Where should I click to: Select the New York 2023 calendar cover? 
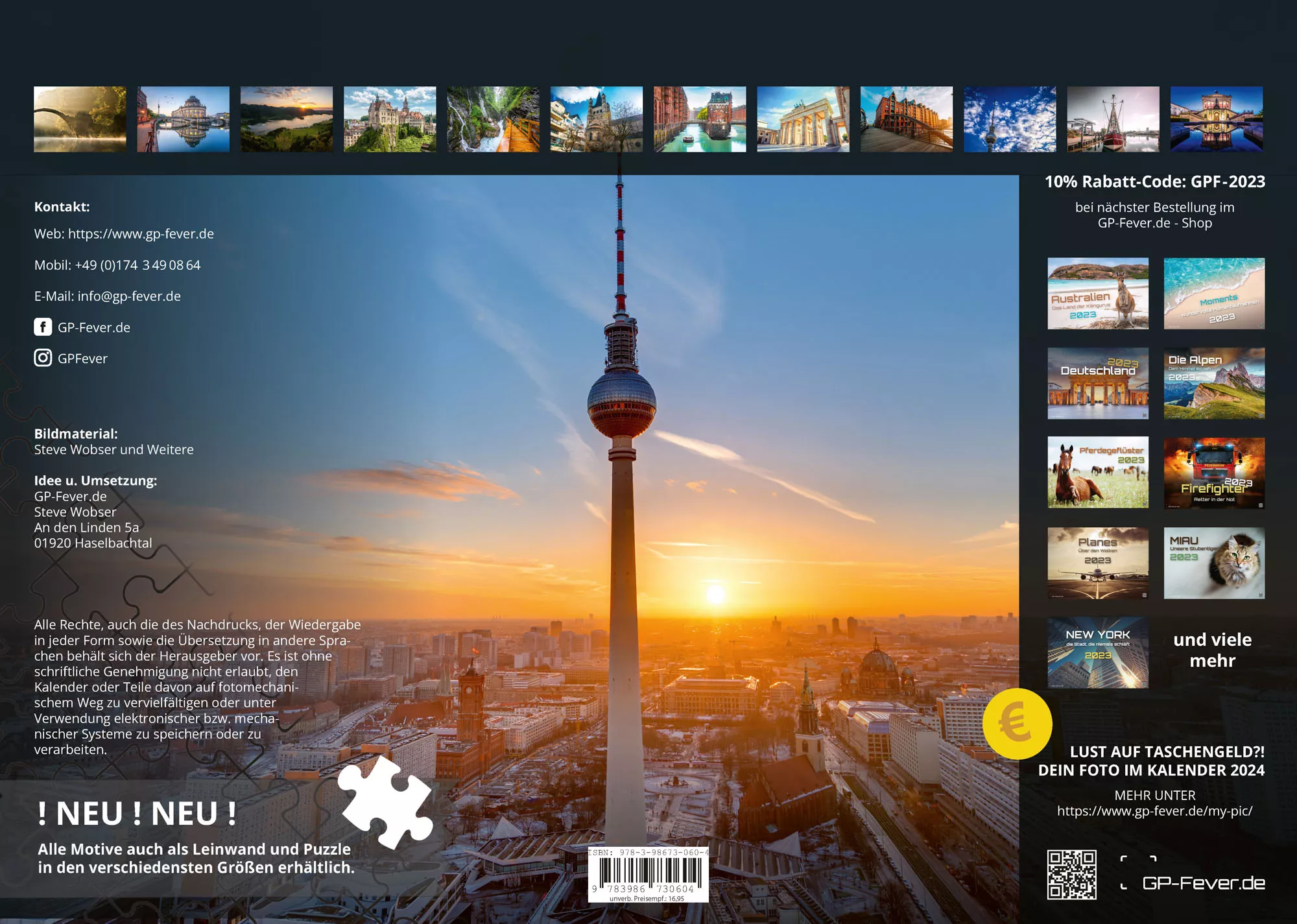pyautogui.click(x=1098, y=652)
